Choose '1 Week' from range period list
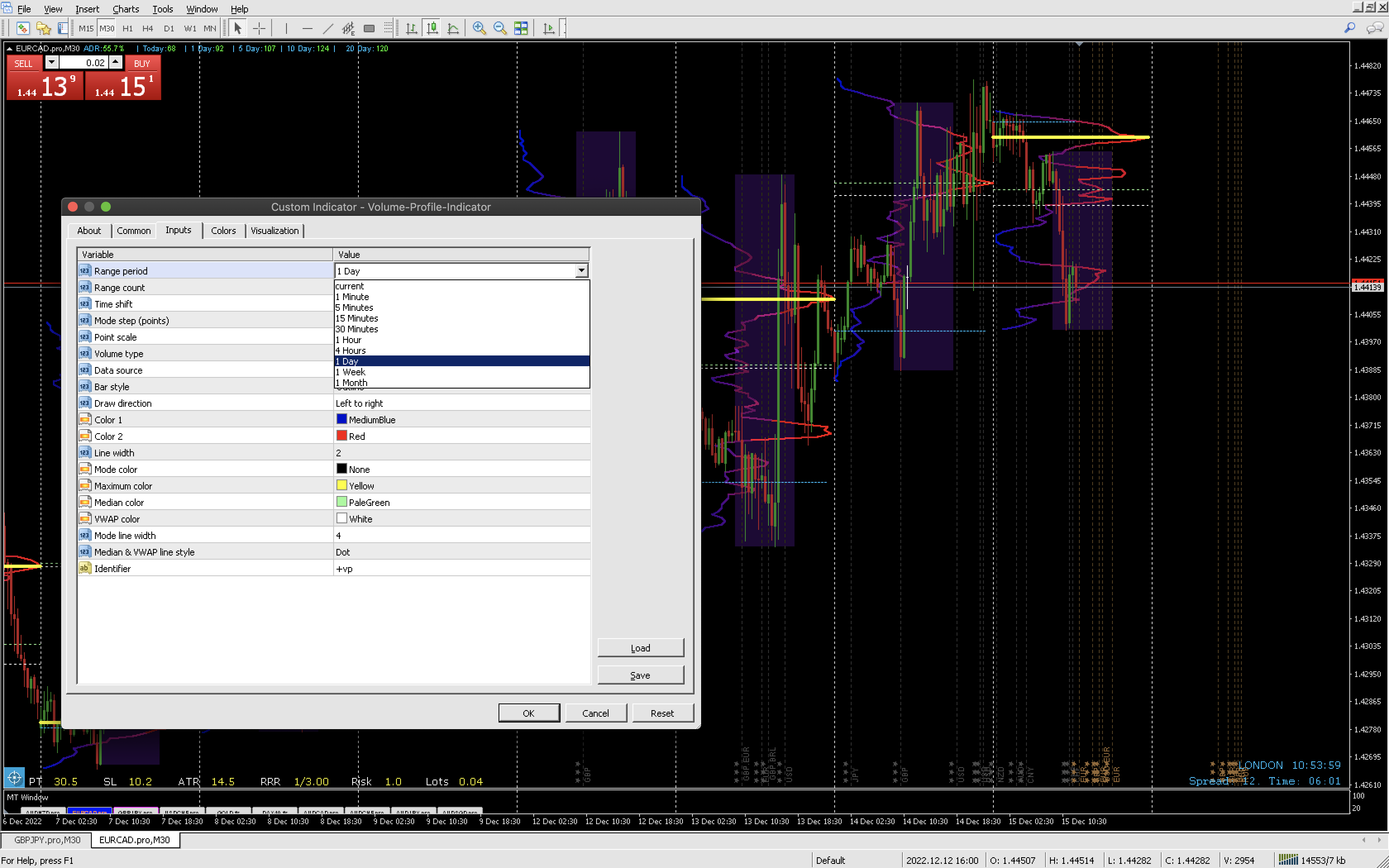 pyautogui.click(x=351, y=372)
